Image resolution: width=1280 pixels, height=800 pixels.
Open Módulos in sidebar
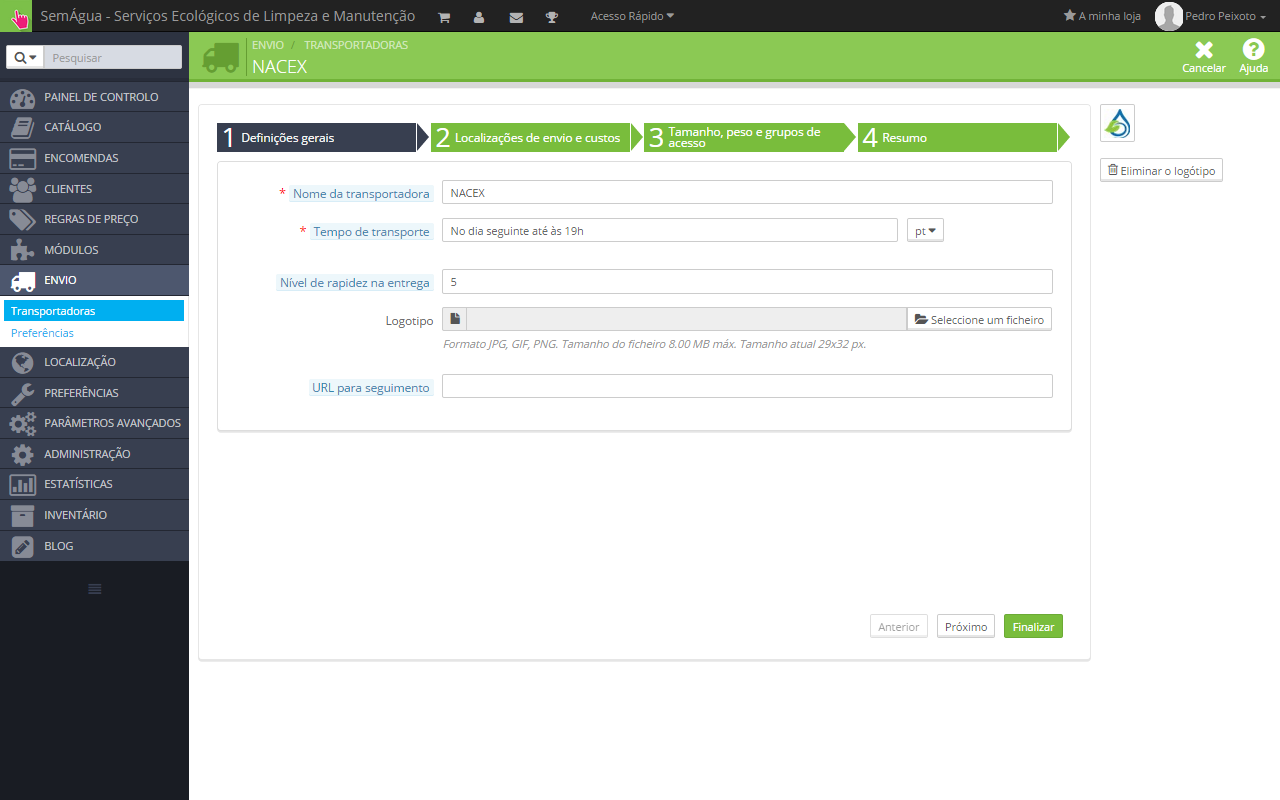(x=95, y=250)
